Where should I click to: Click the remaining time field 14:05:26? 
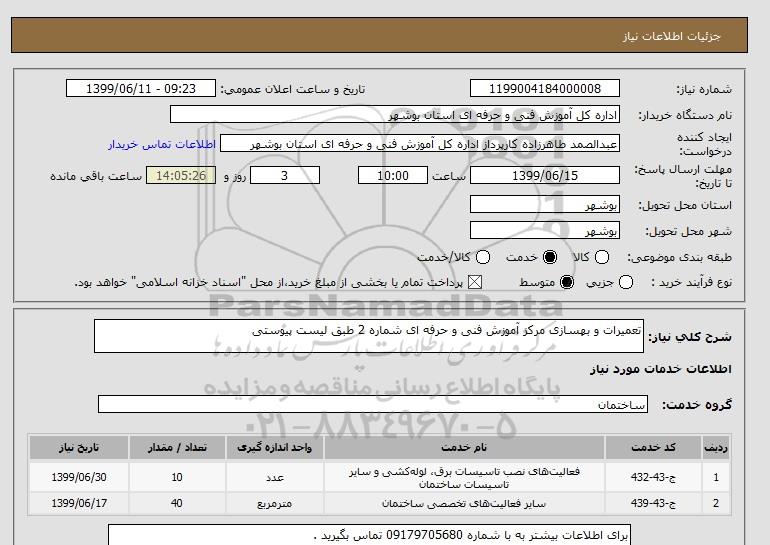point(181,175)
